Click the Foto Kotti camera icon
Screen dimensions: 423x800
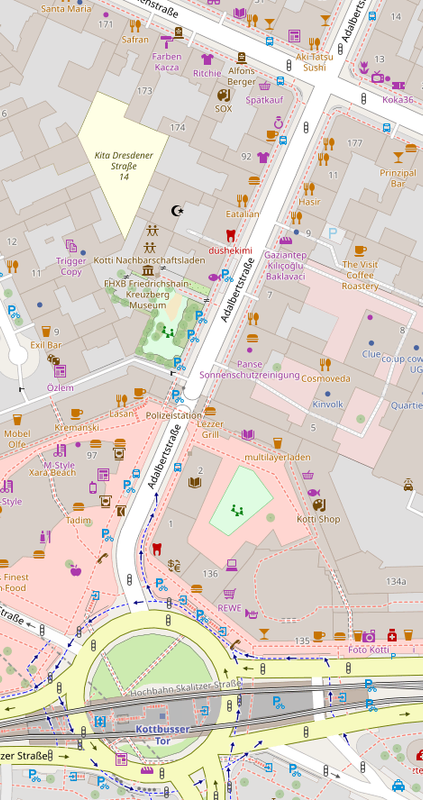pos(368,636)
